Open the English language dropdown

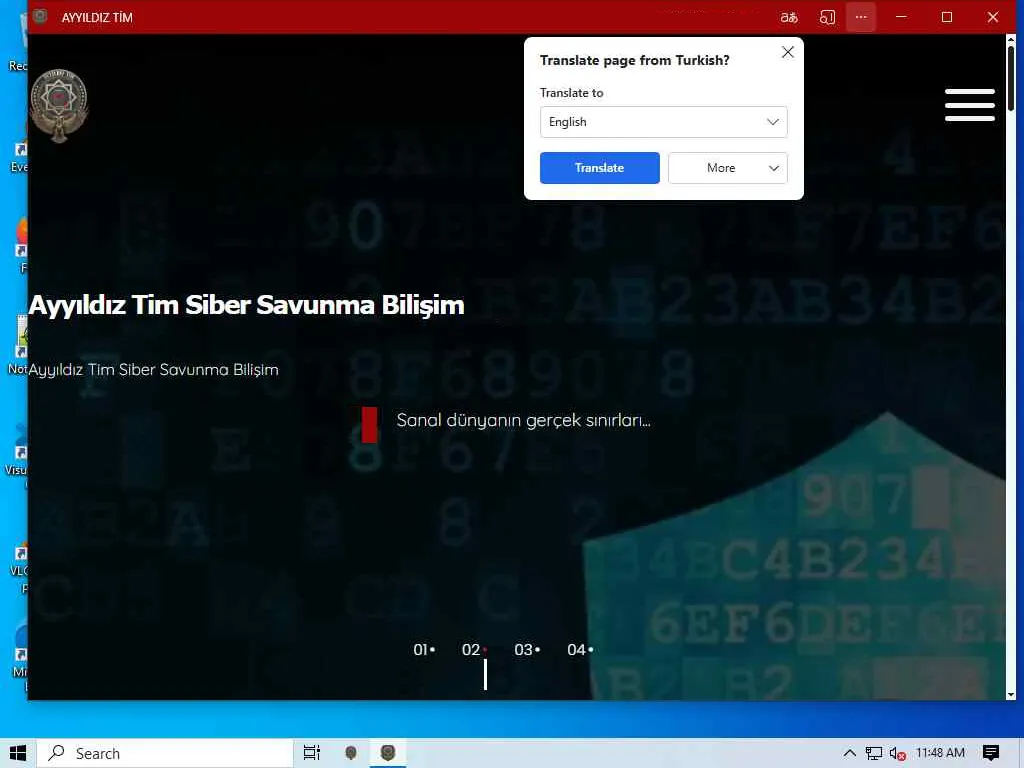(664, 122)
